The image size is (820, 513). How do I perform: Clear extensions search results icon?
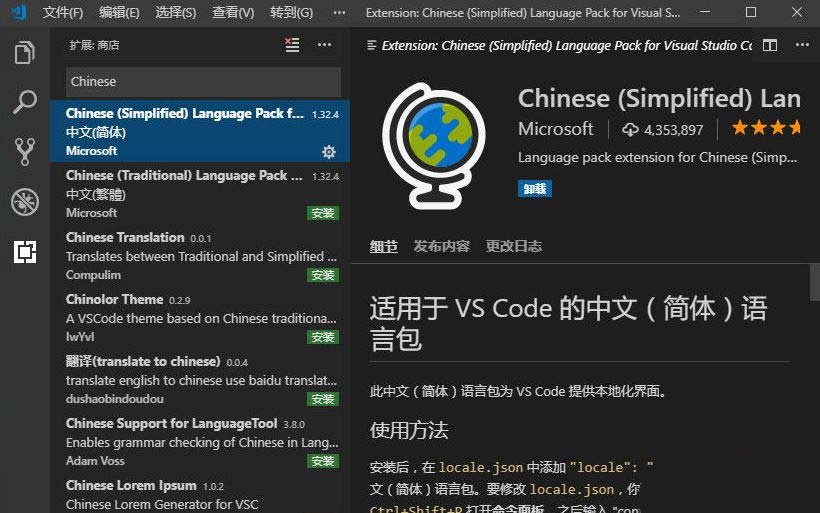[x=292, y=45]
